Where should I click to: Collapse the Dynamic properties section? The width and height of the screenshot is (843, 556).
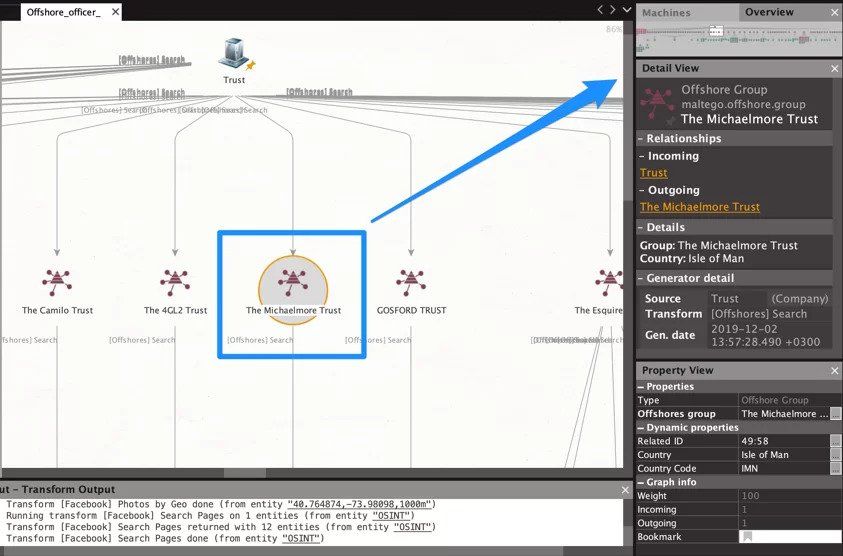(640, 428)
